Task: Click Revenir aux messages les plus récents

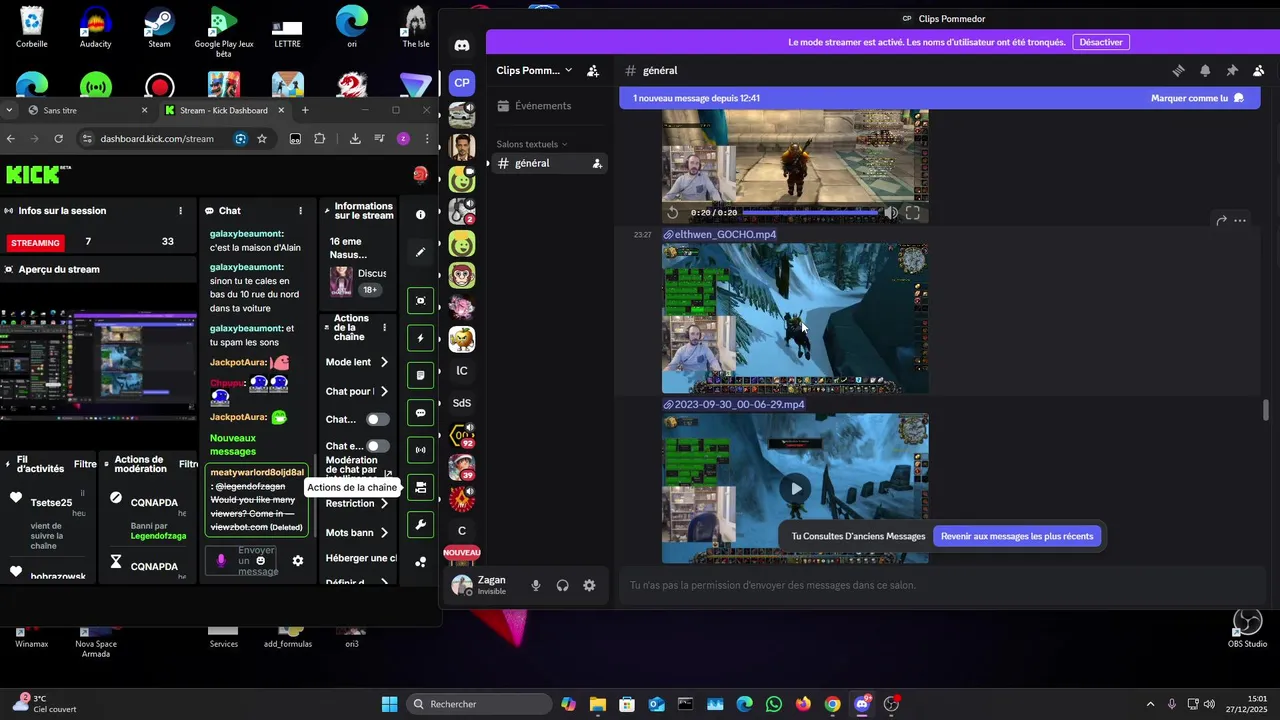Action: 1017,536
